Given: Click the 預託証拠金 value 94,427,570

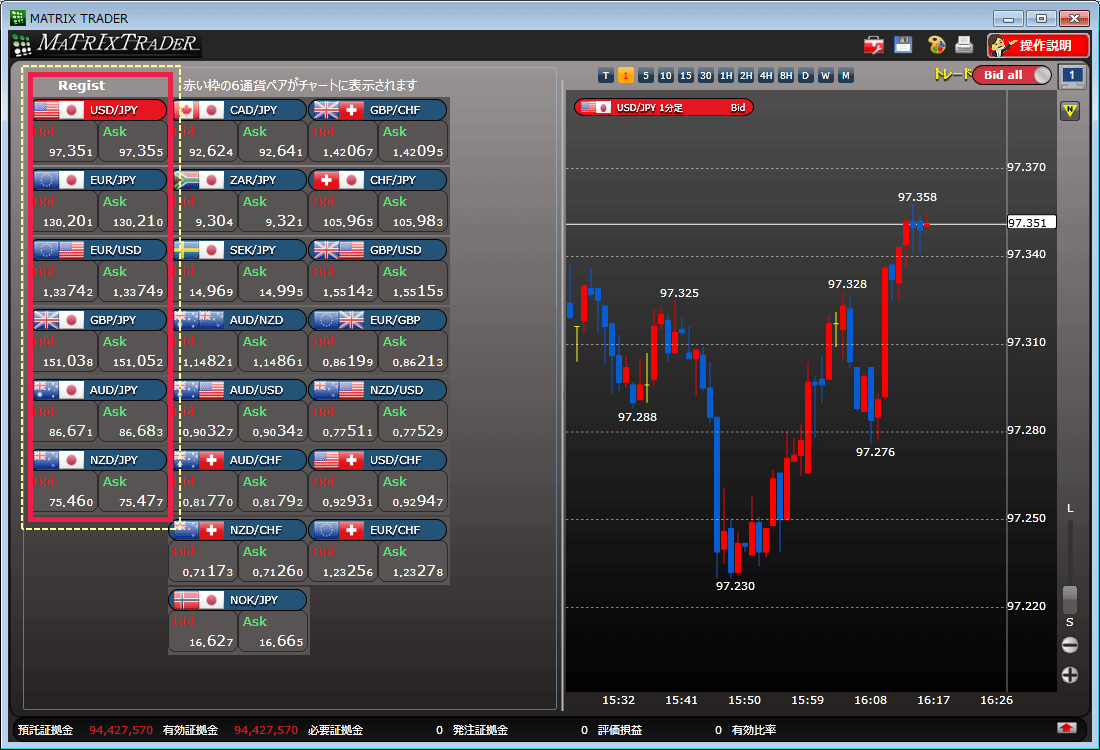Looking at the screenshot, I should pyautogui.click(x=121, y=730).
